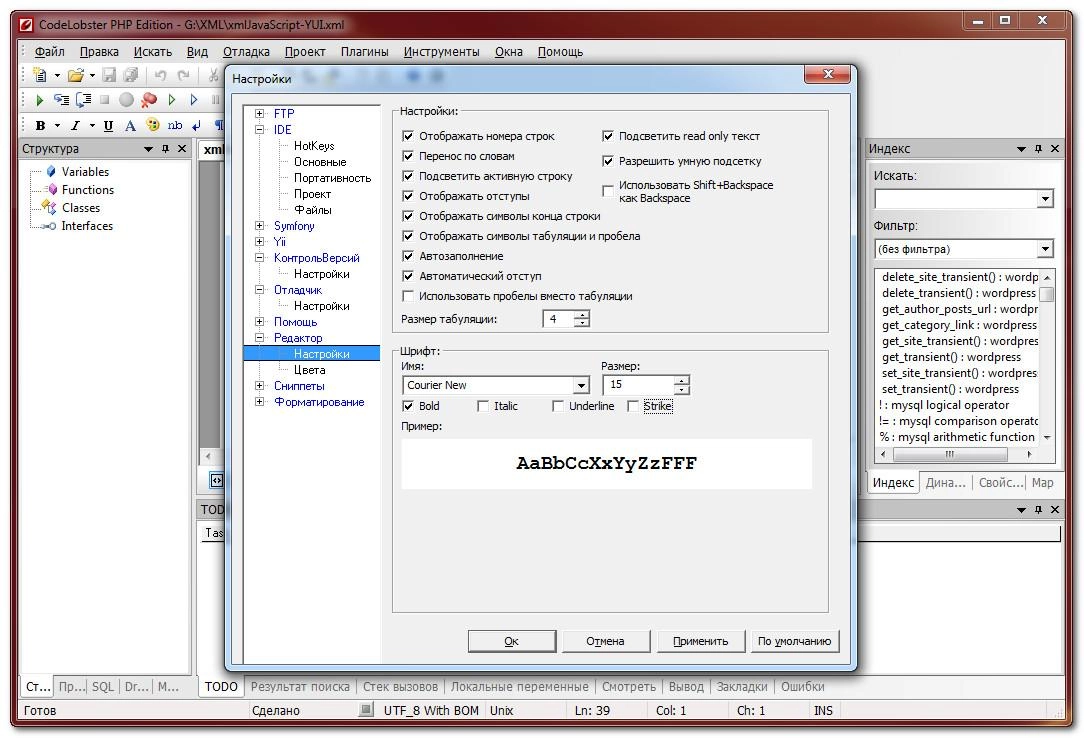Click the Bold B toolbar icon
This screenshot has width=1084, height=738.
point(40,126)
